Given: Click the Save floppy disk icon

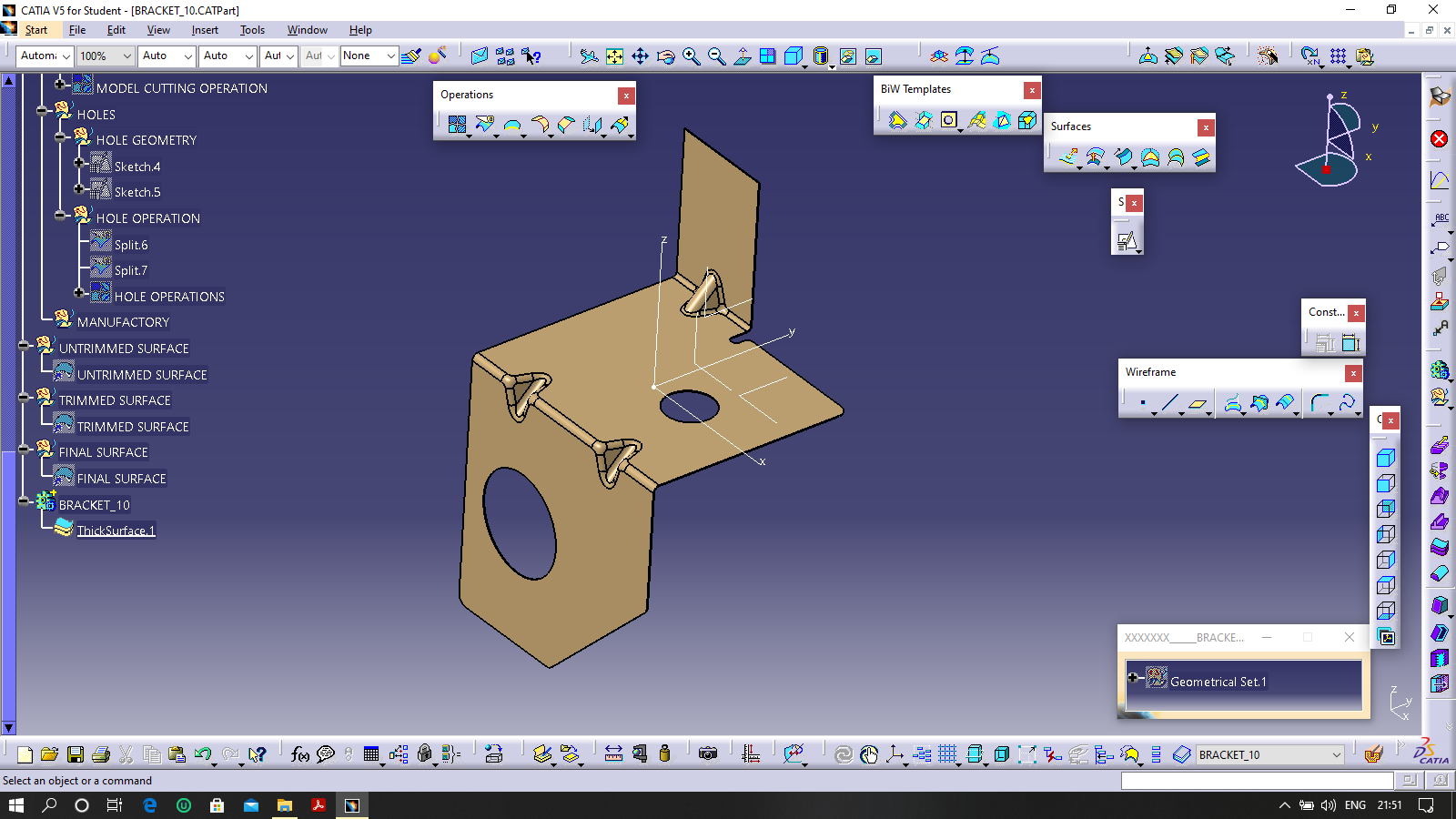Looking at the screenshot, I should point(76,754).
